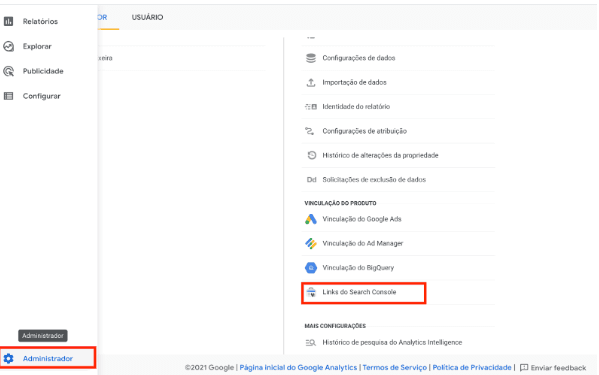Click the Dd icon for data deletion requests
Screen dimensions: 599x375
[x=311, y=179]
